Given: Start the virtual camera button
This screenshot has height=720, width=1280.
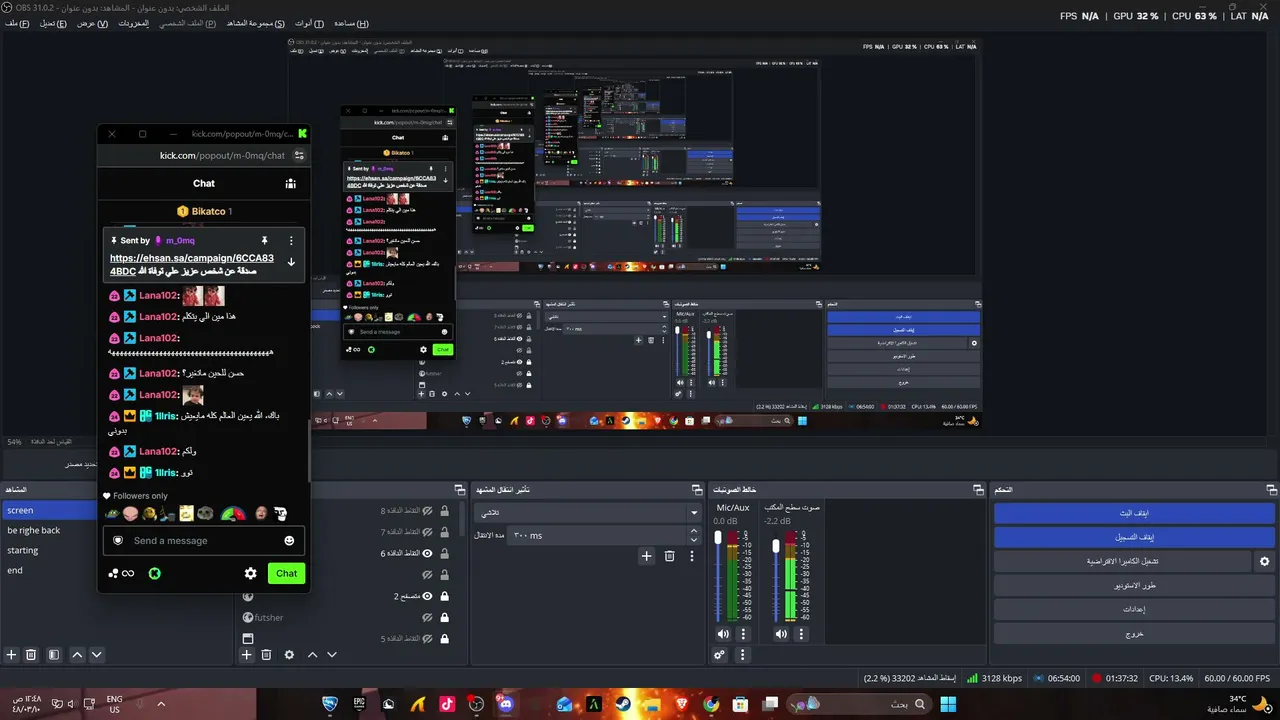Looking at the screenshot, I should tap(1122, 562).
